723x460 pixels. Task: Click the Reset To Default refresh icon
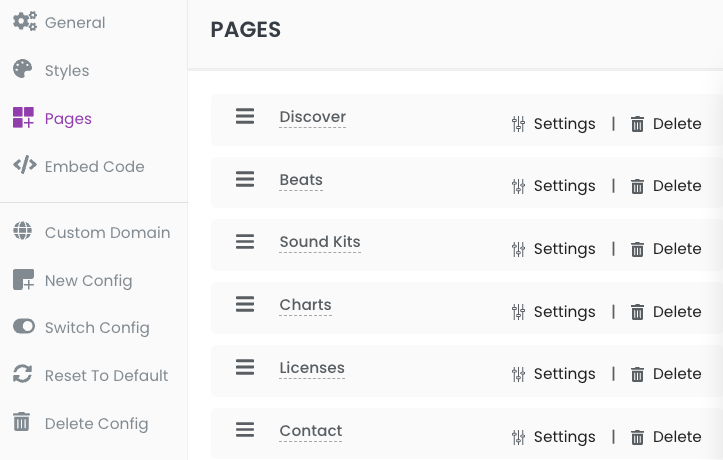pyautogui.click(x=23, y=374)
